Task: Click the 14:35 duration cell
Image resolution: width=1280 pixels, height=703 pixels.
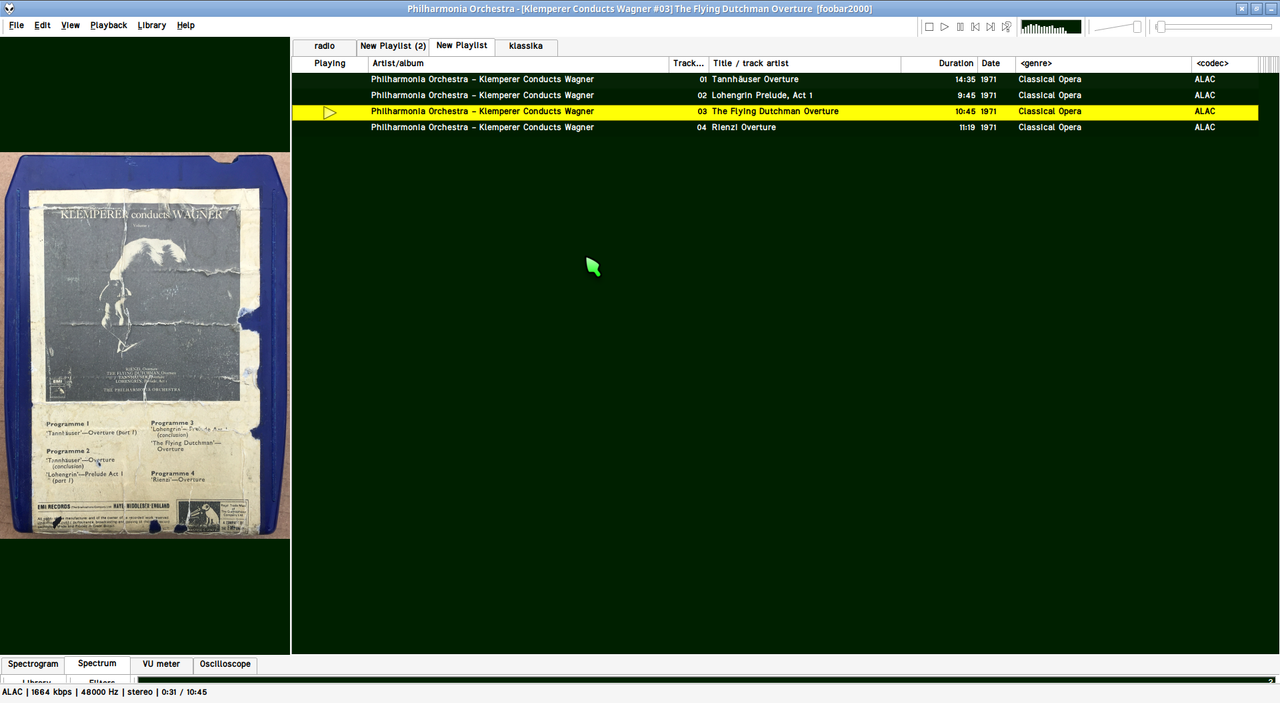Action: click(x=964, y=80)
